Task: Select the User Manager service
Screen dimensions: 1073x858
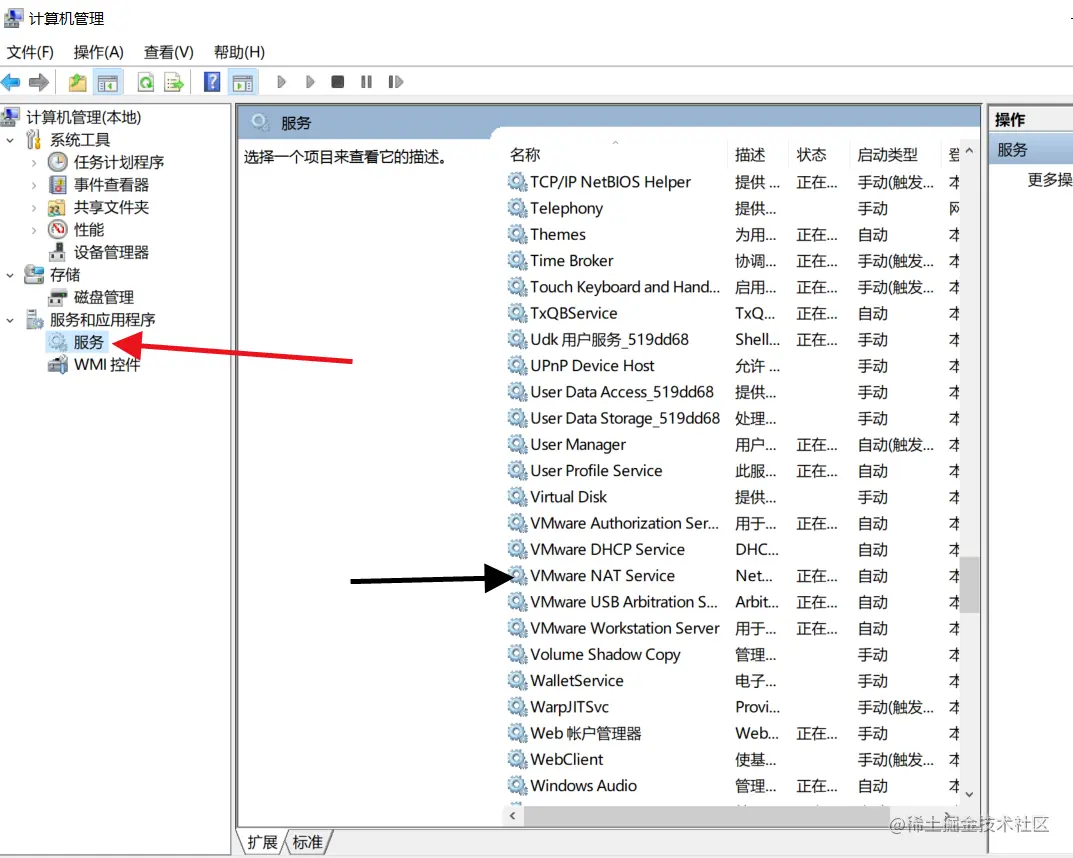Action: (x=732, y=445)
